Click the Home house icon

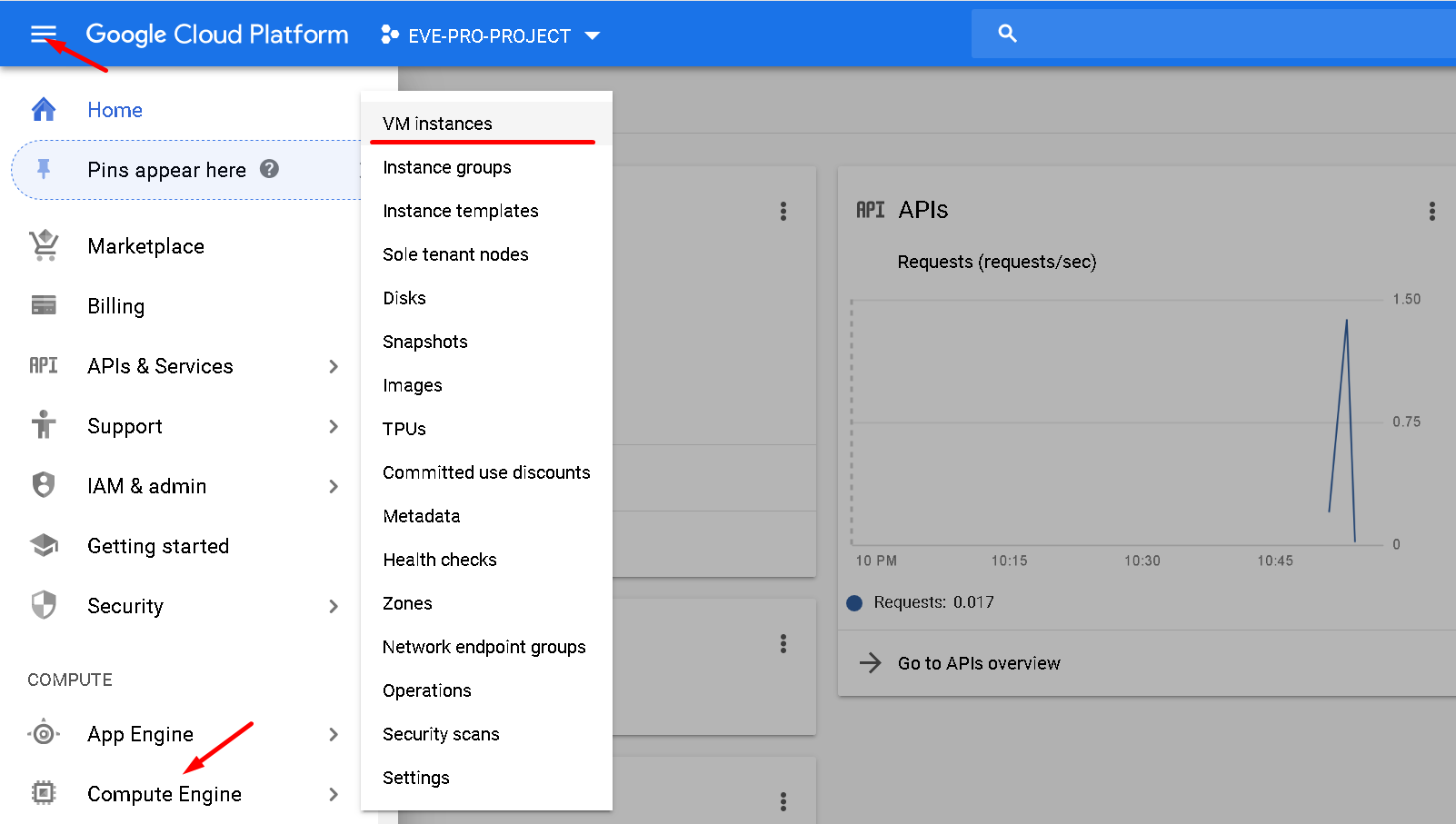coord(44,110)
